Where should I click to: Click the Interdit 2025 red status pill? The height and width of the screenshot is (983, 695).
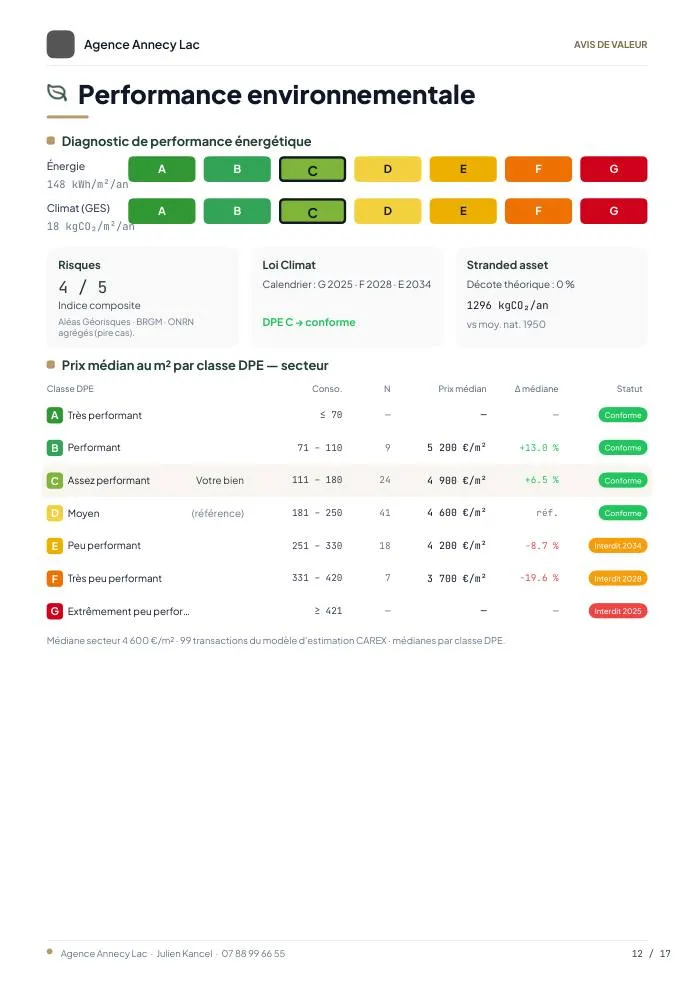[617, 611]
